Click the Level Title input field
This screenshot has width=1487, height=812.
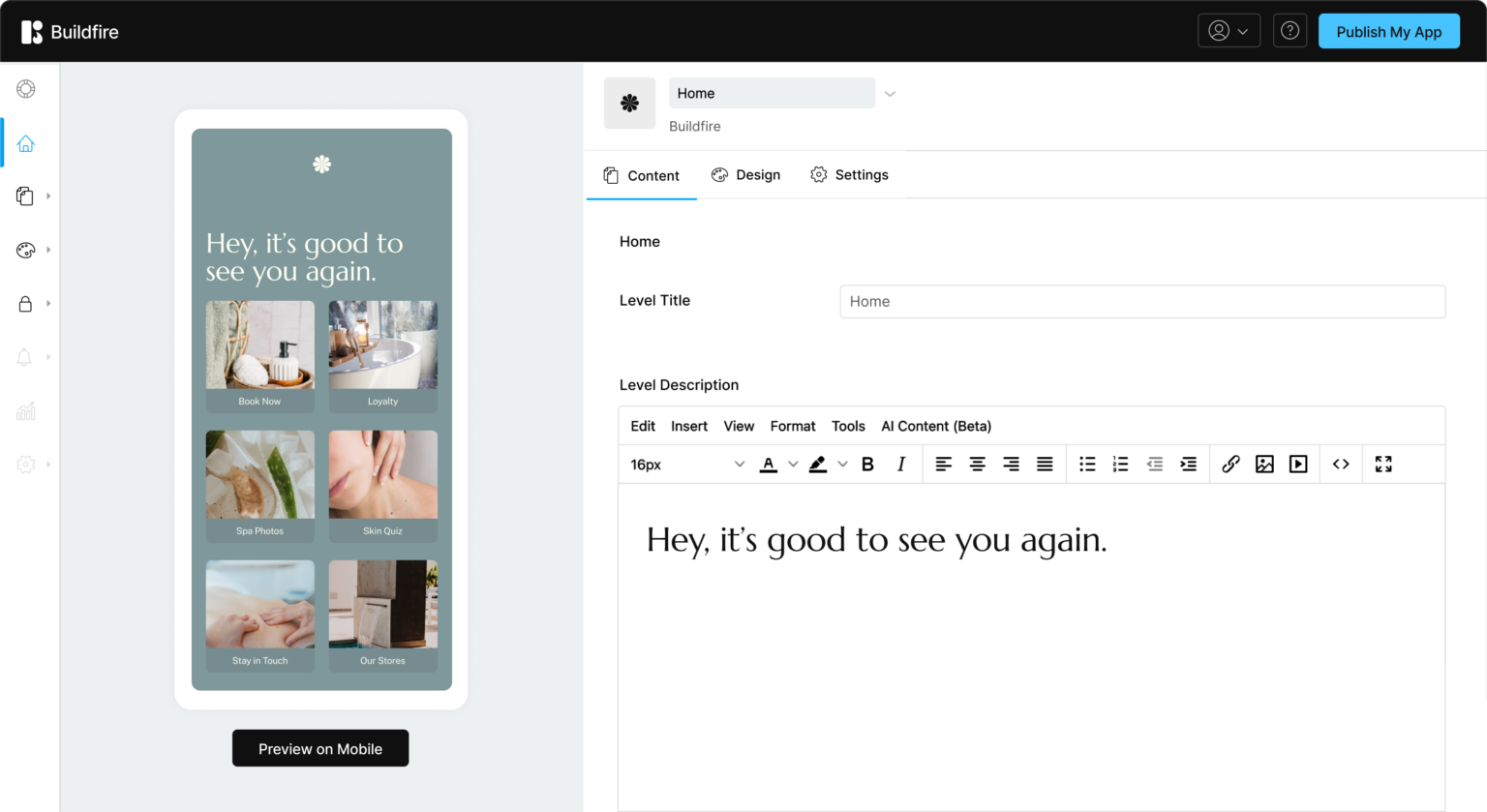pos(1141,301)
